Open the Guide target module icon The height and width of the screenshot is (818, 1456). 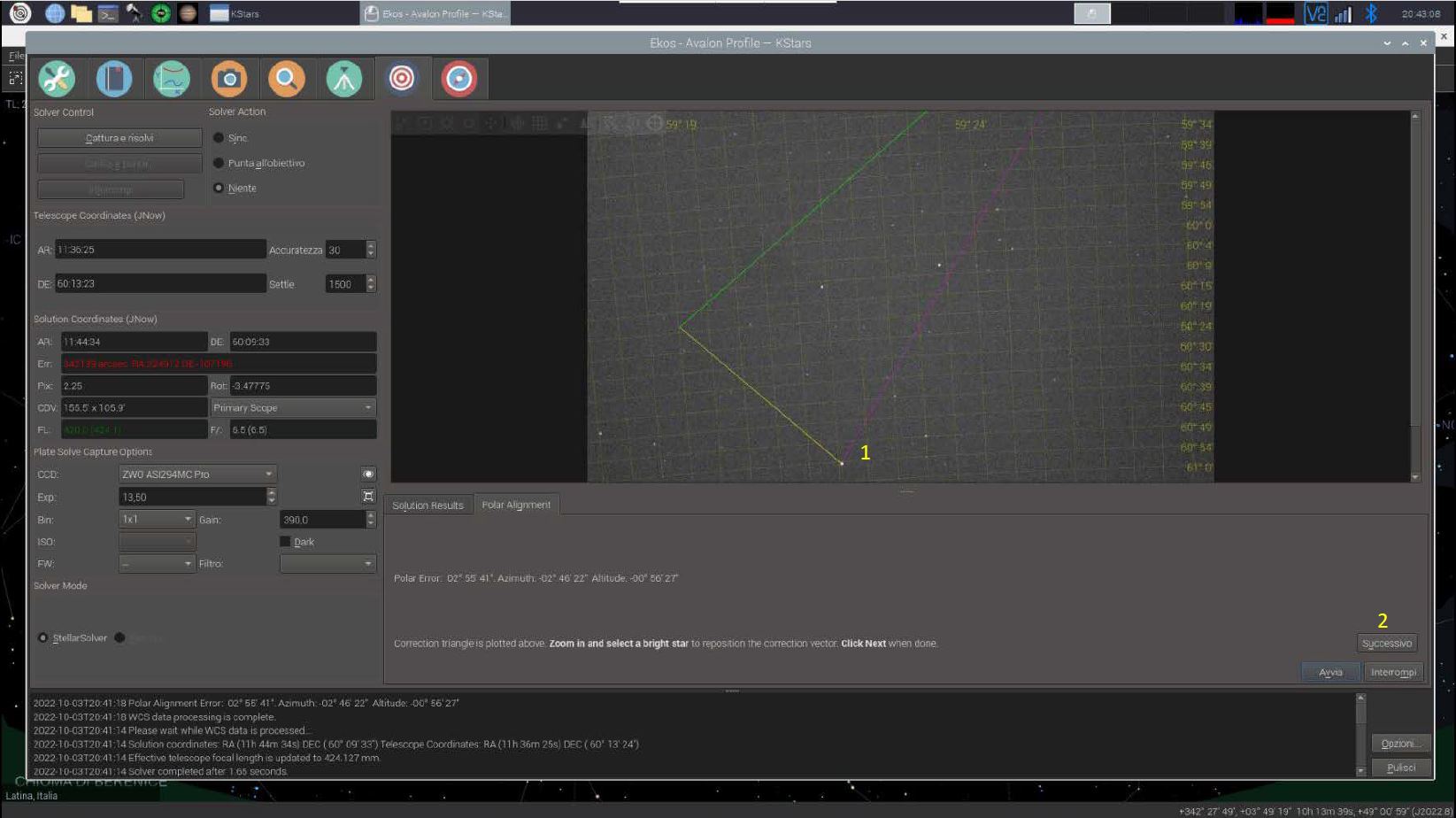459,79
